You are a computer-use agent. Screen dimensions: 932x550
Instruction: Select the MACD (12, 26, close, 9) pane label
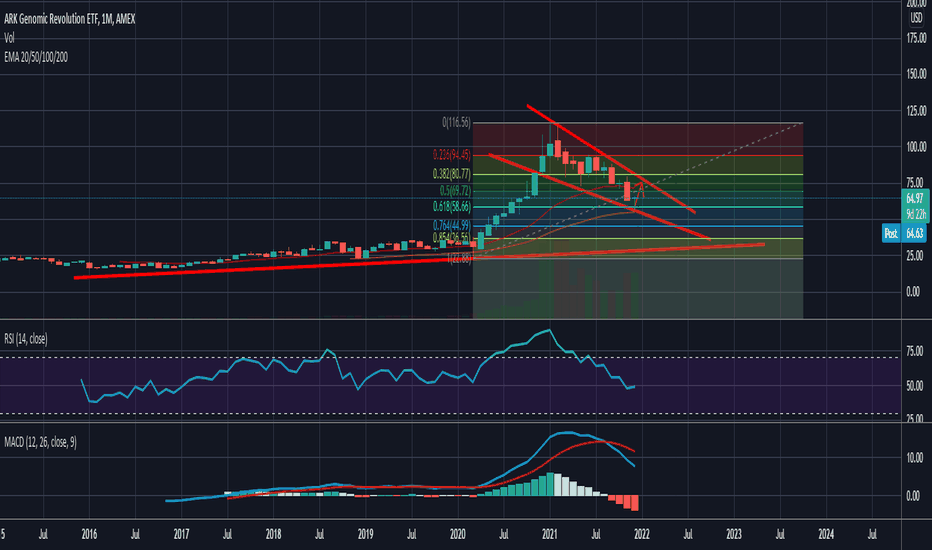[x=40, y=442]
